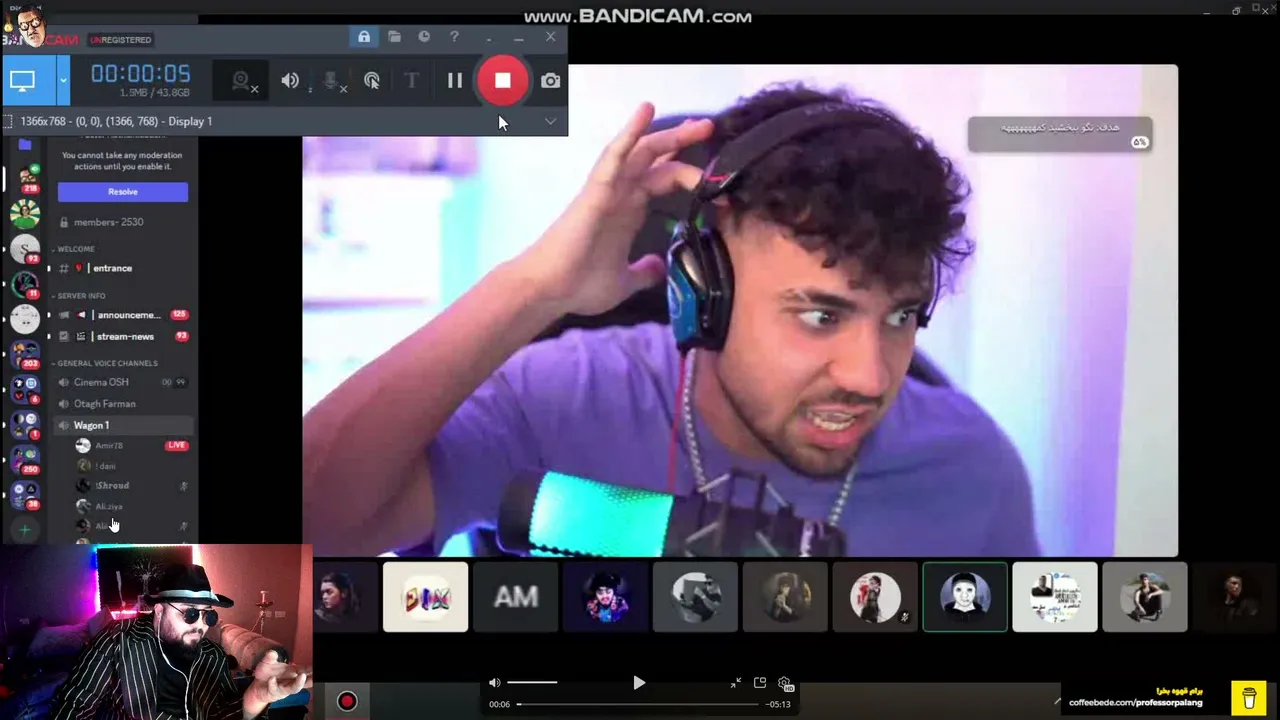
Task: Open video quality settings gear
Action: coord(786,684)
